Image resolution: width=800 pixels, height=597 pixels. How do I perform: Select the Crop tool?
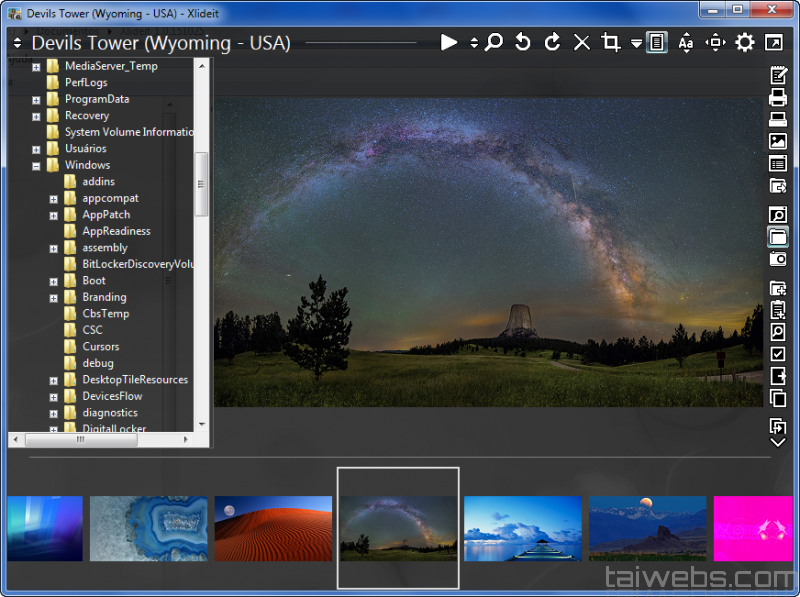pyautogui.click(x=611, y=42)
